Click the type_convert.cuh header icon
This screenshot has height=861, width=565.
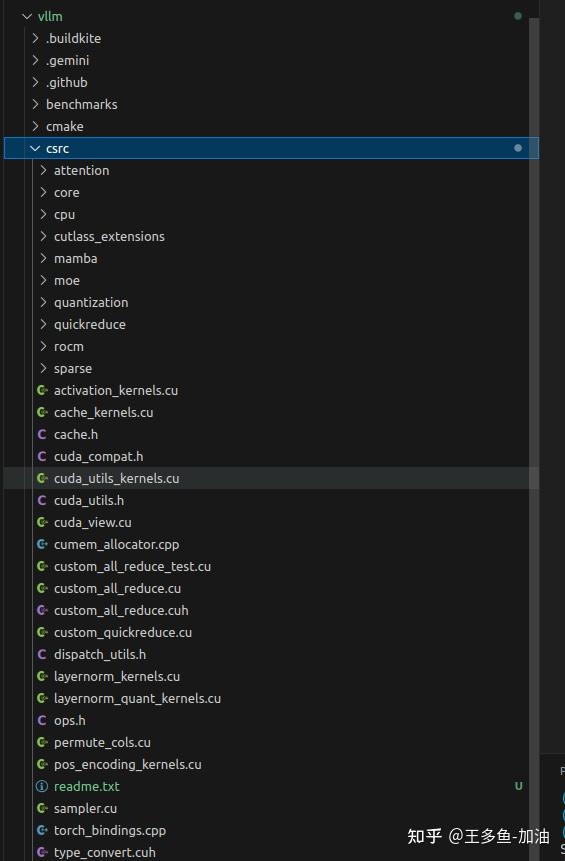click(x=42, y=852)
